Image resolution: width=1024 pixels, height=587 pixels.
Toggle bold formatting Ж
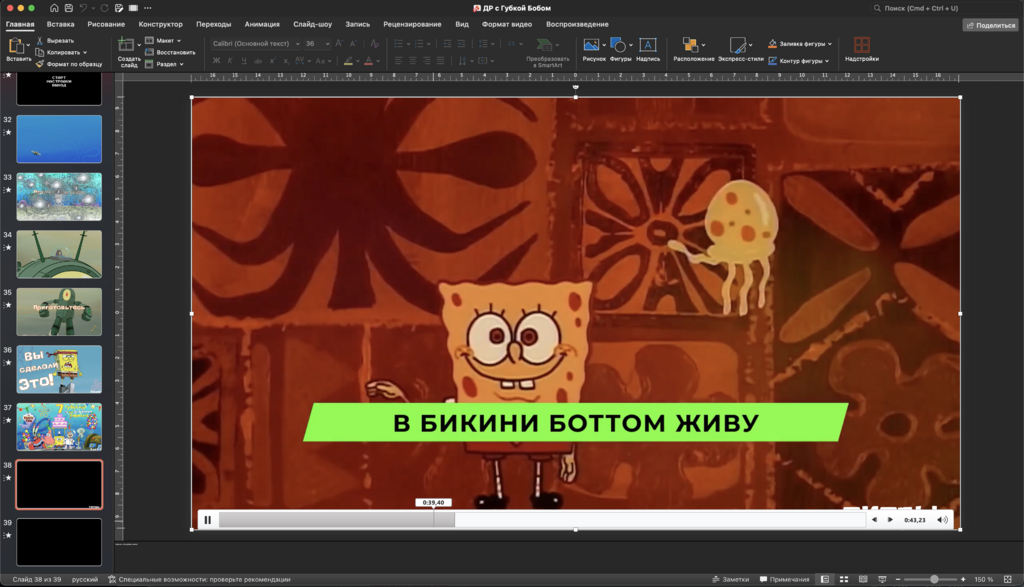216,61
